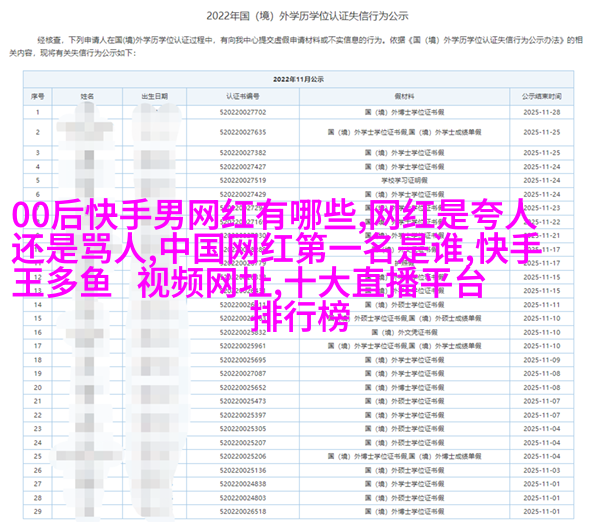Click the end date 2025-11-03
The width and height of the screenshot is (600, 522).
click(x=542, y=470)
